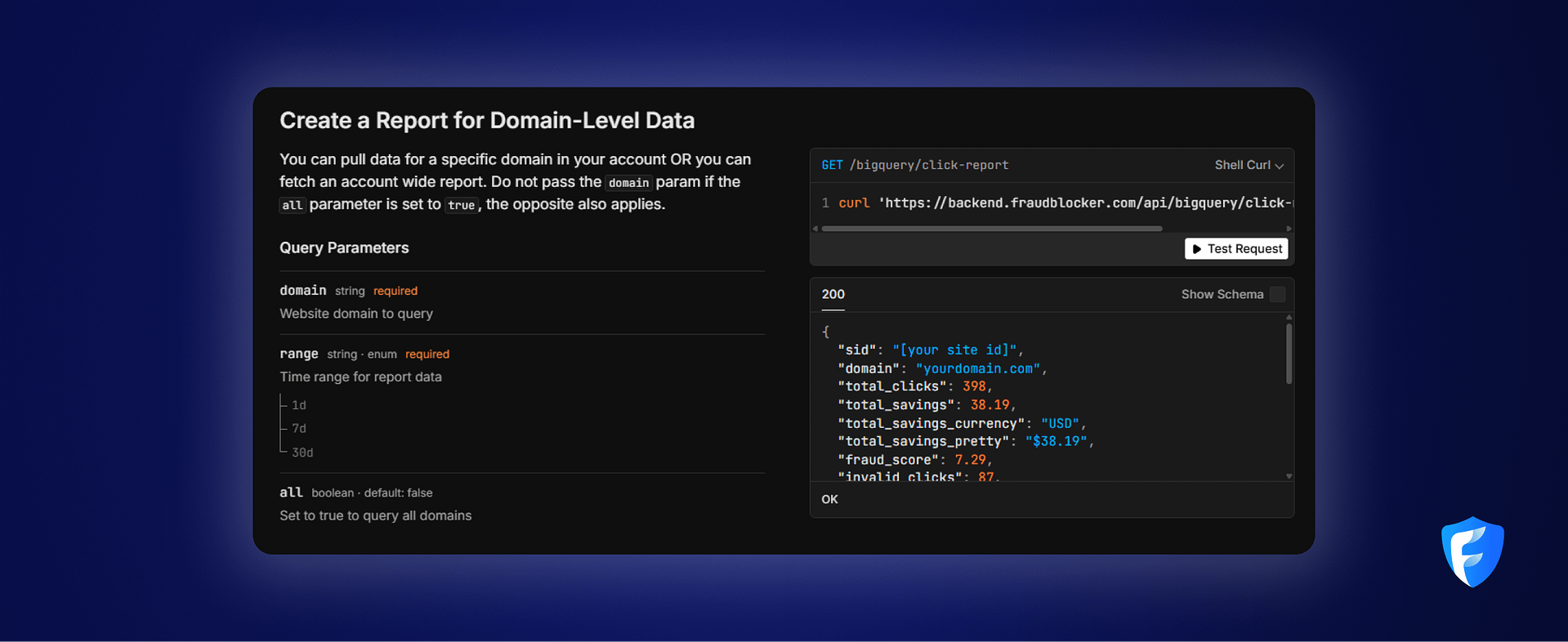The width and height of the screenshot is (1568, 642).
Task: Click the range parameter name
Action: click(298, 354)
